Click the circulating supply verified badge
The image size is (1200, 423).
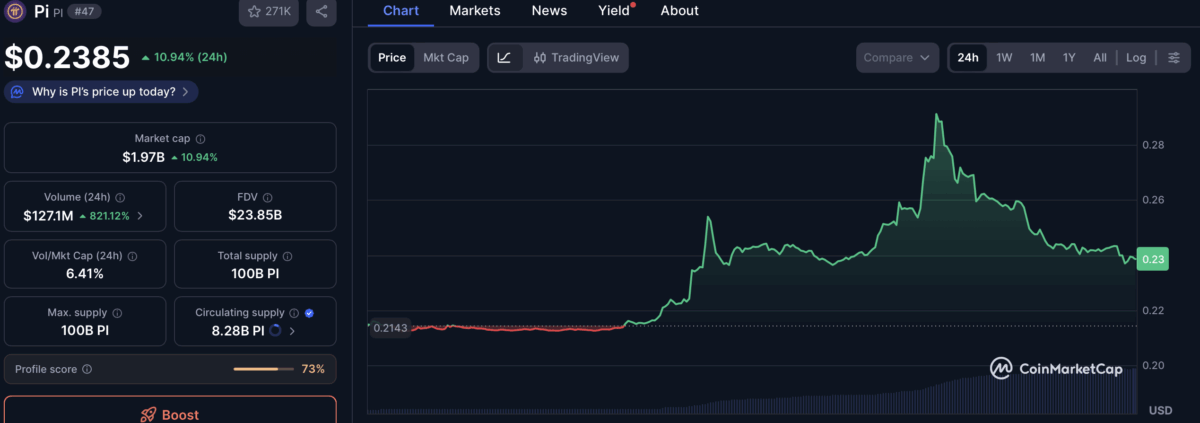click(x=309, y=313)
